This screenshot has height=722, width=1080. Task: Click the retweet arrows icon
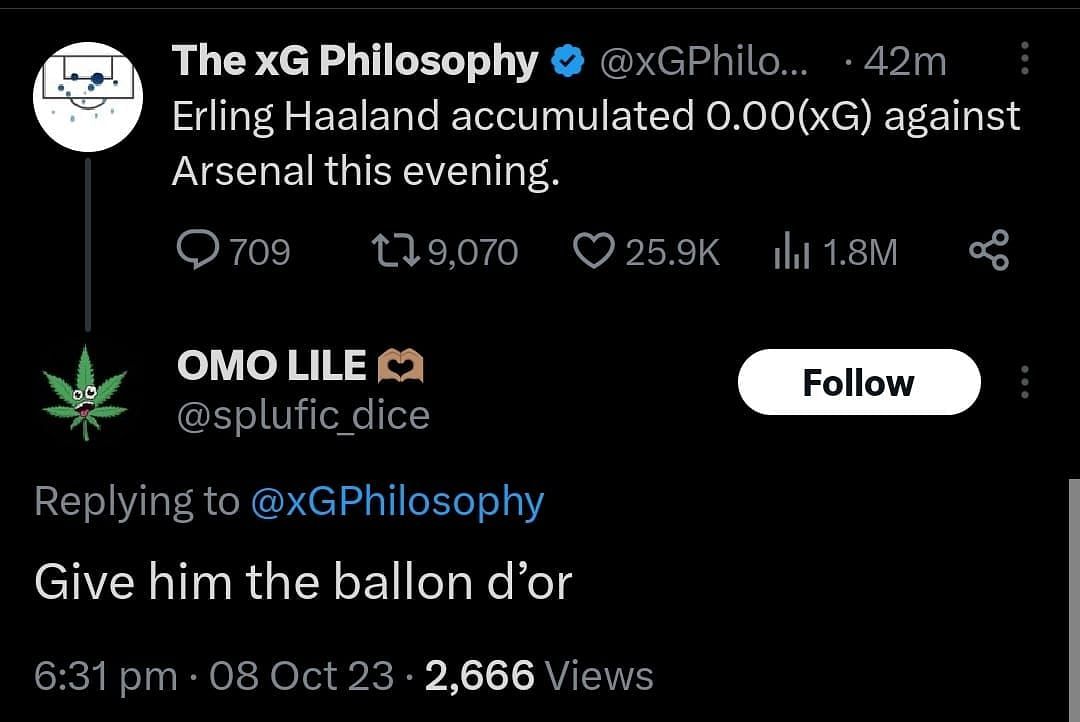[x=396, y=251]
